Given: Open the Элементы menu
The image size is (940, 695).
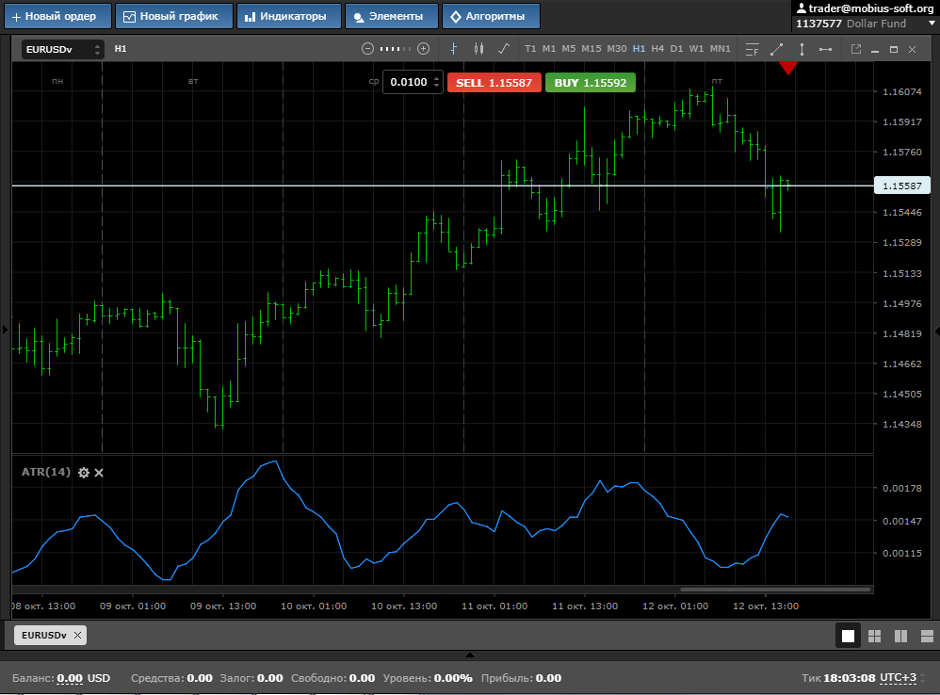Looking at the screenshot, I should 391,16.
